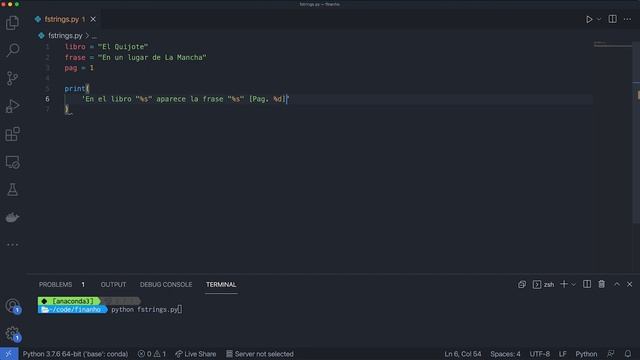
Task: Create a new terminal with plus icon
Action: [x=564, y=284]
